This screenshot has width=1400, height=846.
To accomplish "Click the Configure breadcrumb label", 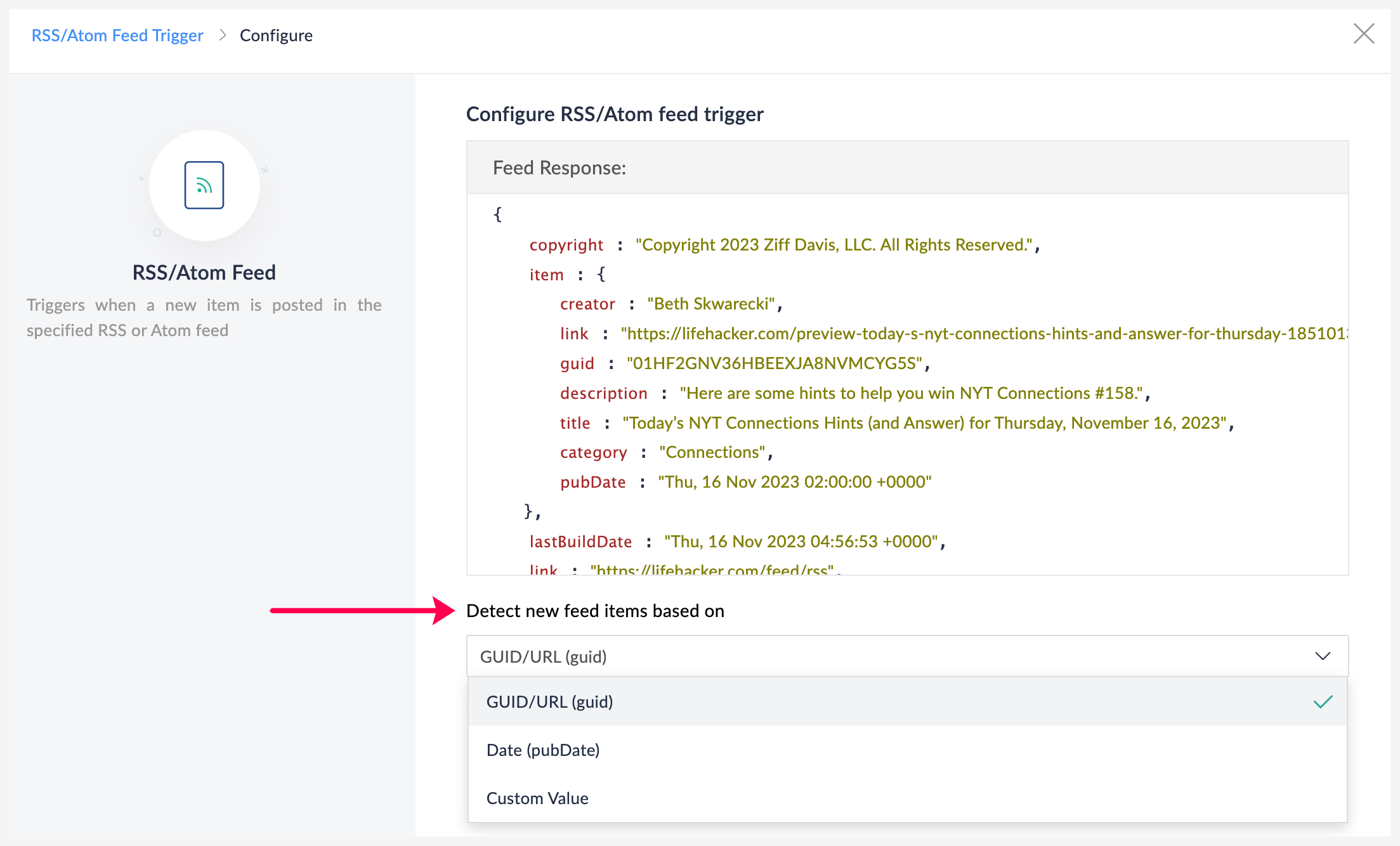I will click(276, 36).
